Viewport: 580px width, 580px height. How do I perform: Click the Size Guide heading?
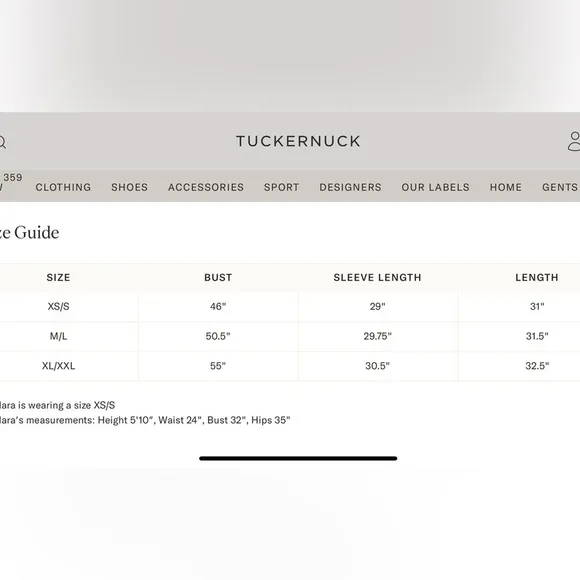click(30, 233)
